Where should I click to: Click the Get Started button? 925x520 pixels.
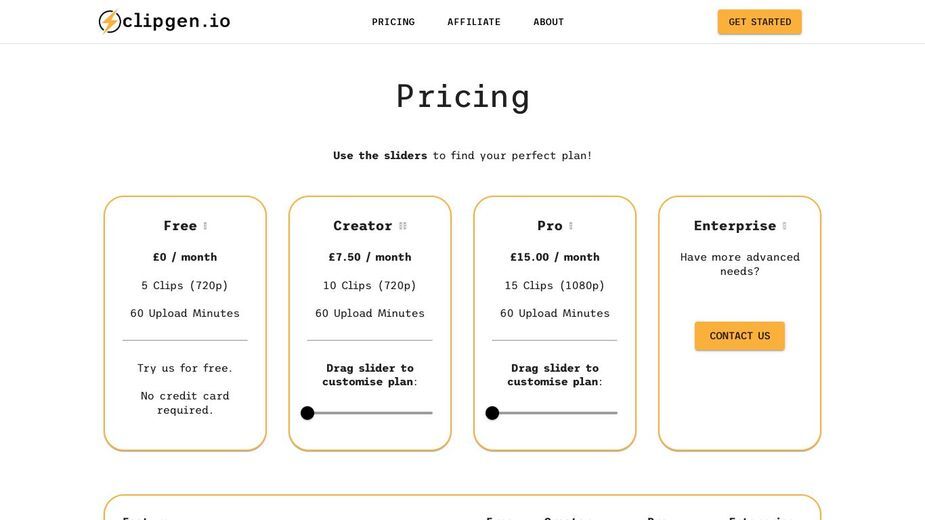[x=759, y=22]
